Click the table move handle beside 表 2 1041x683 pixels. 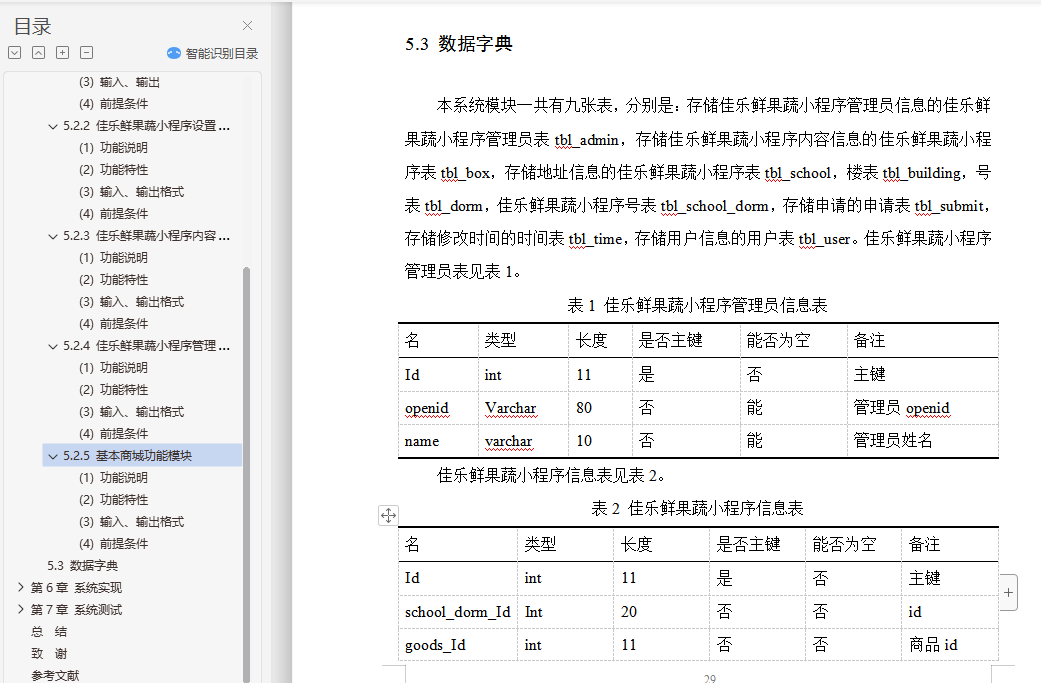coord(388,515)
